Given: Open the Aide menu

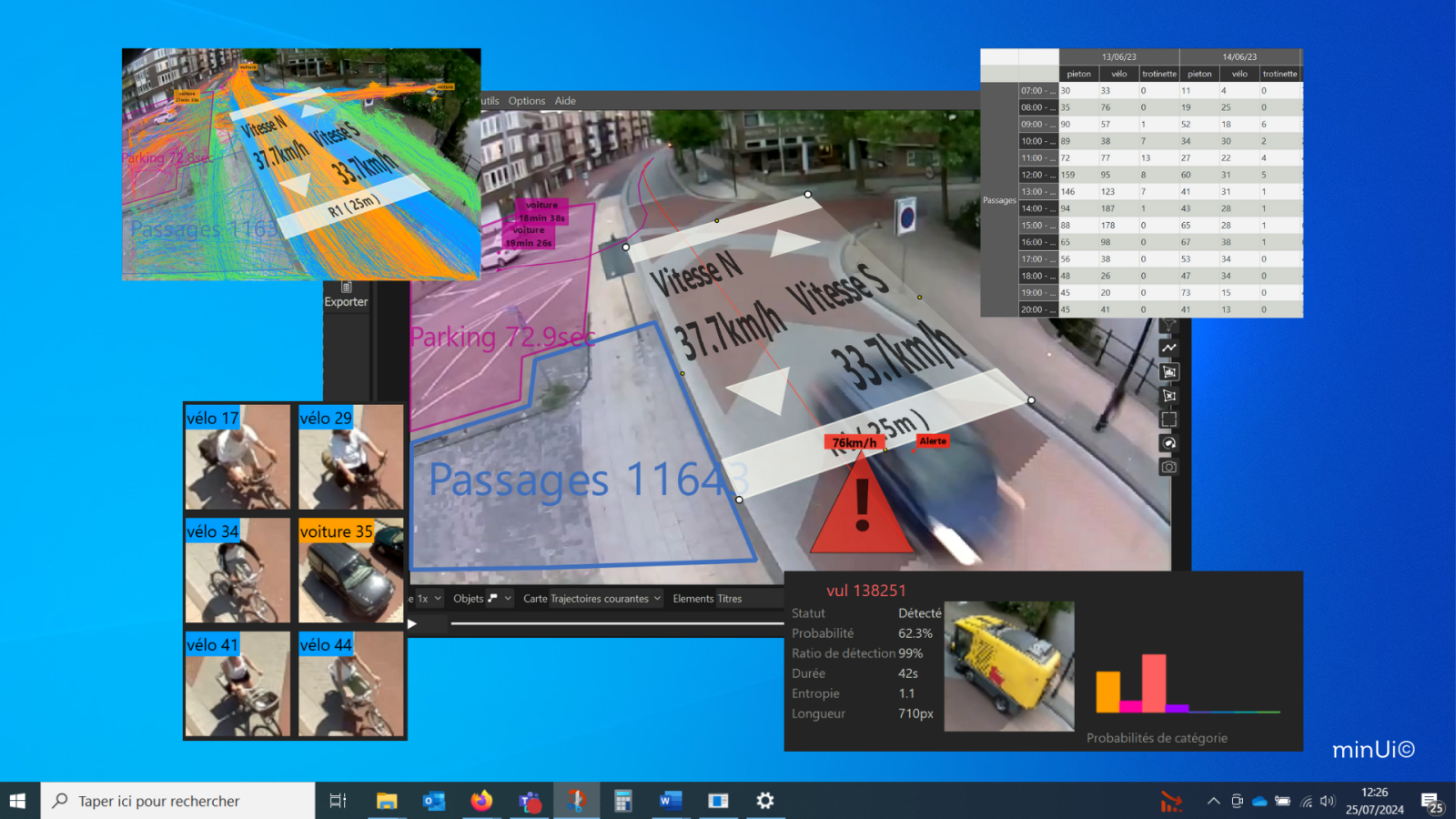Looking at the screenshot, I should click(565, 101).
